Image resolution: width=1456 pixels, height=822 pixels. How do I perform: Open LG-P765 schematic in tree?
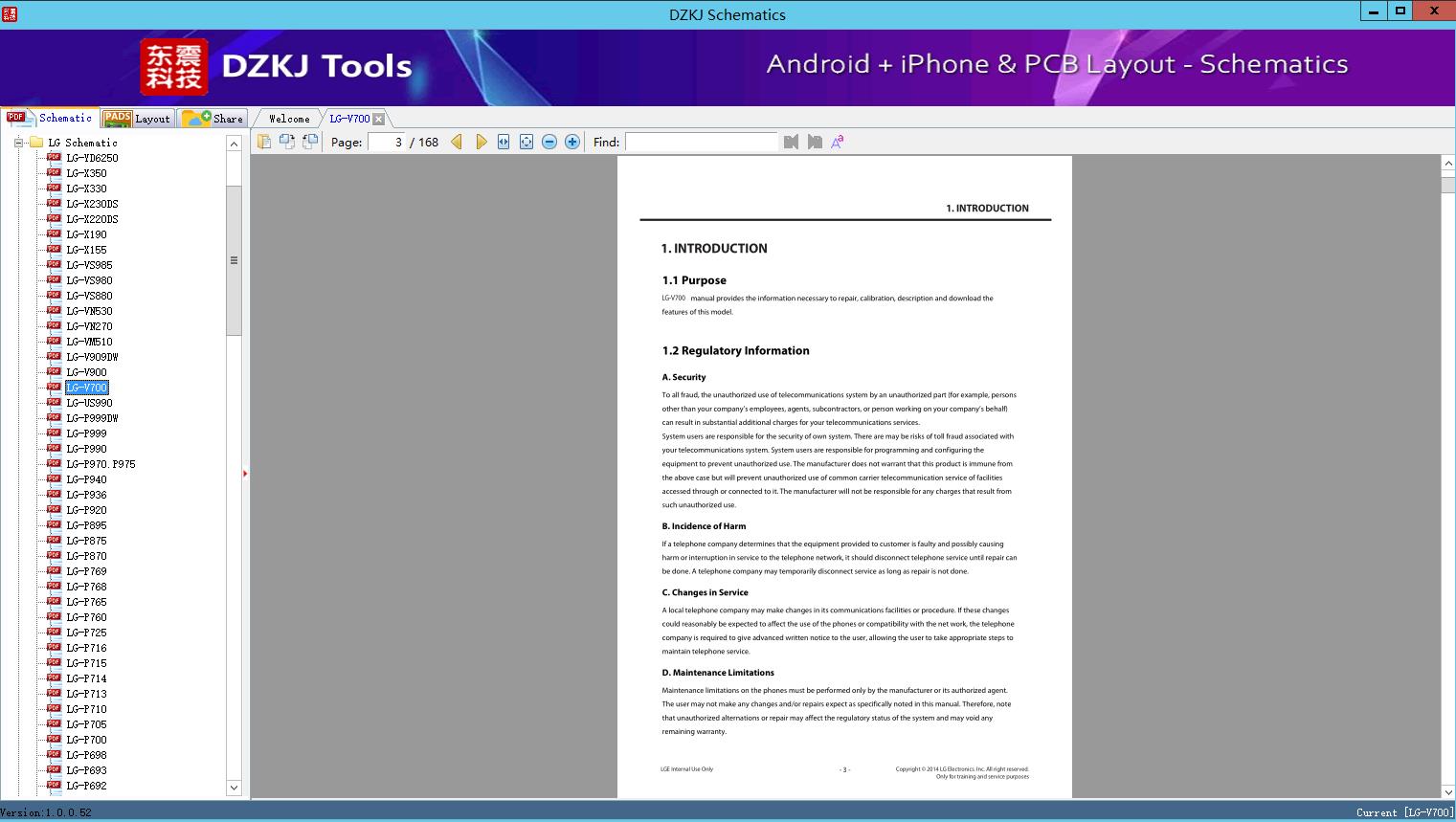click(86, 602)
